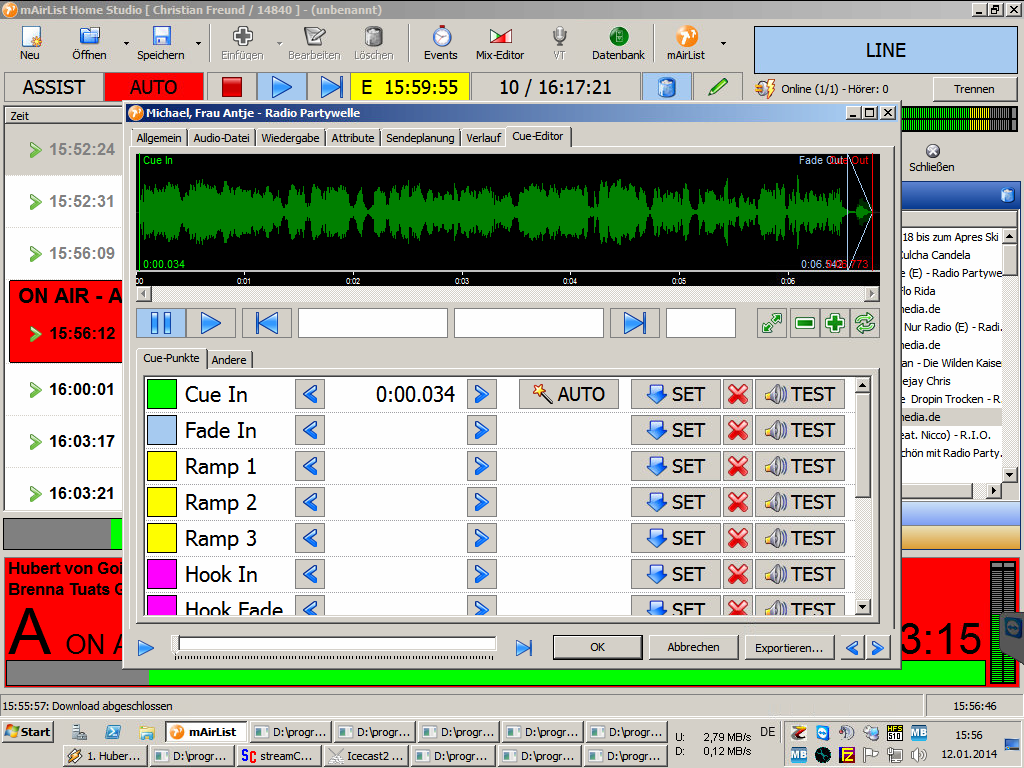Open the Verlauf tab
Screen dimensions: 1024x768
point(483,138)
